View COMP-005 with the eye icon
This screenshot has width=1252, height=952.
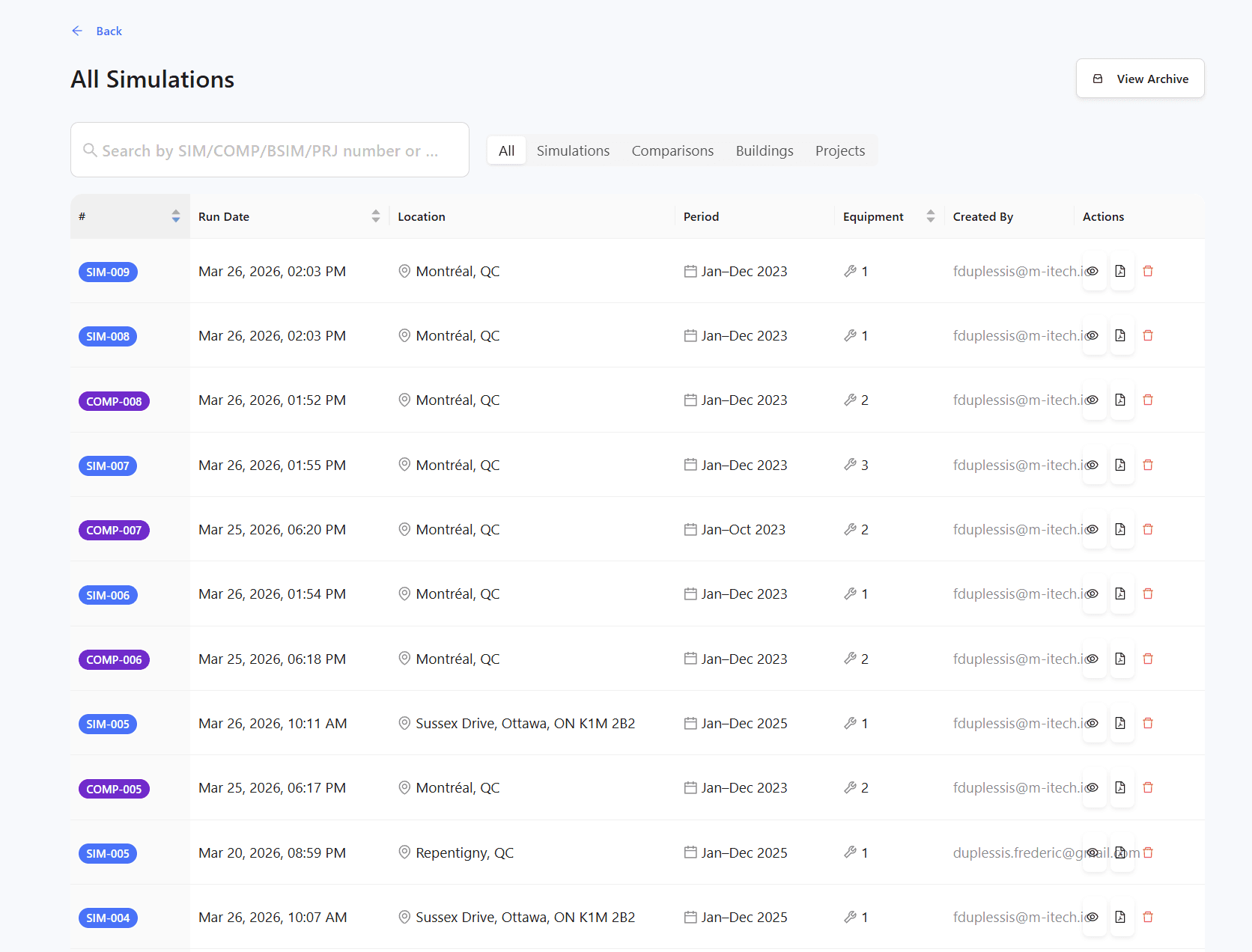click(x=1093, y=787)
